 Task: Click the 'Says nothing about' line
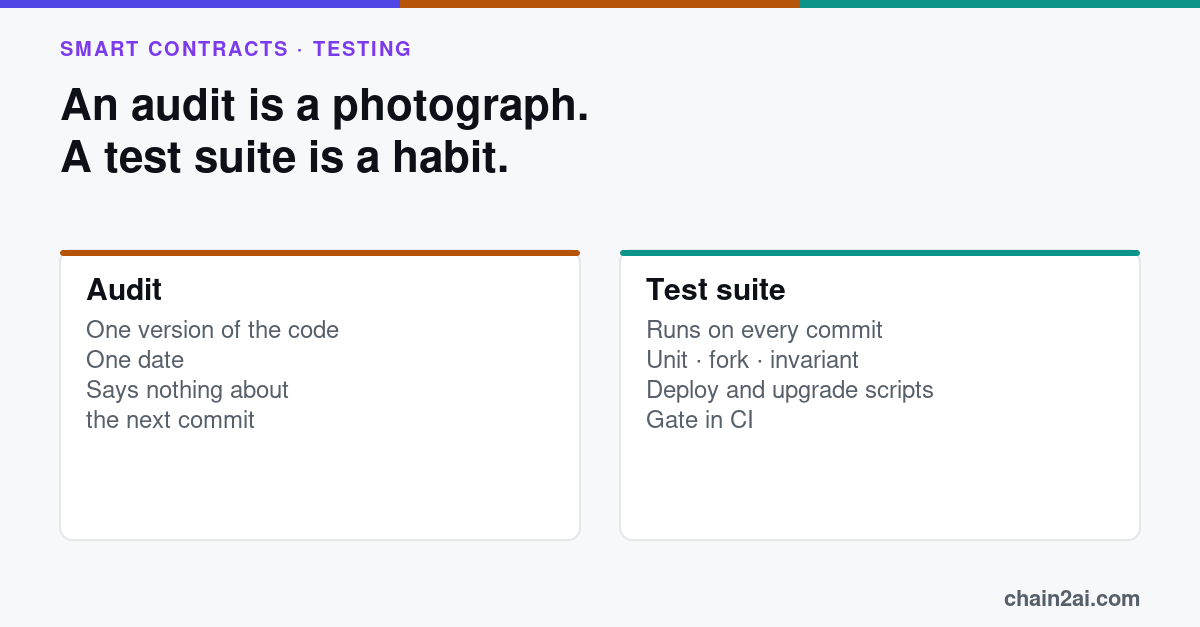tap(187, 390)
